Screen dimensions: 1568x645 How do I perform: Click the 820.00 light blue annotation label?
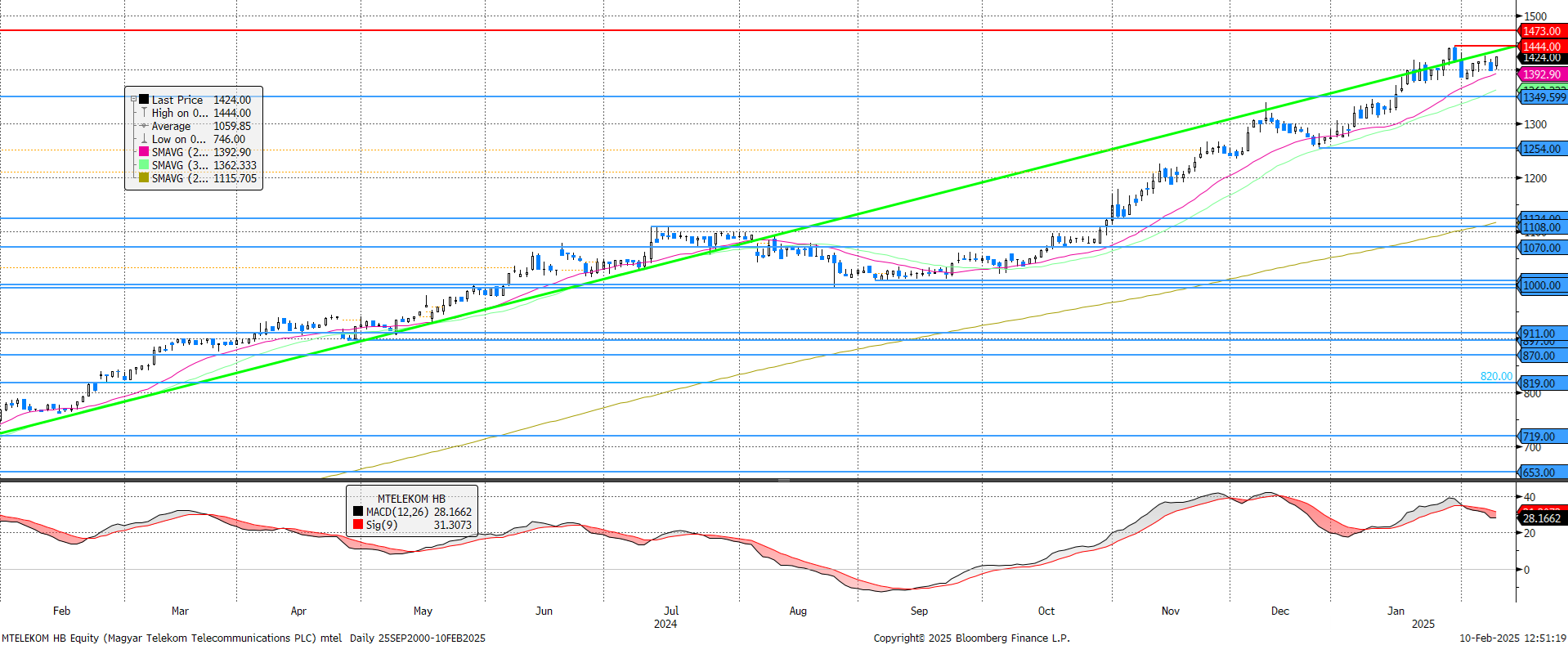1496,376
